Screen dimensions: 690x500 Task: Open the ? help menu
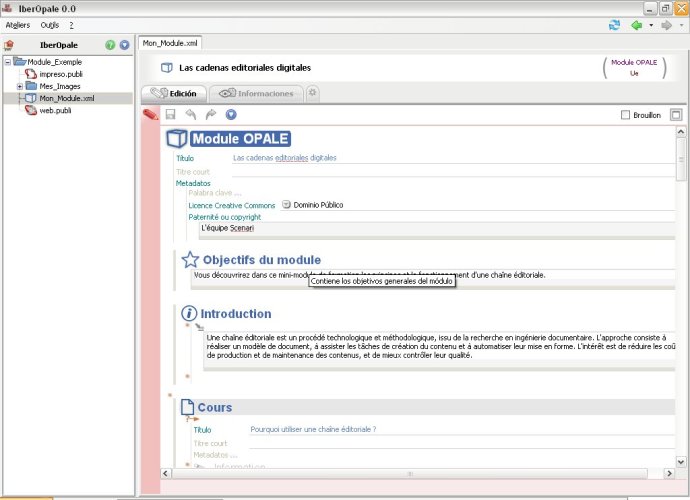coord(71,25)
